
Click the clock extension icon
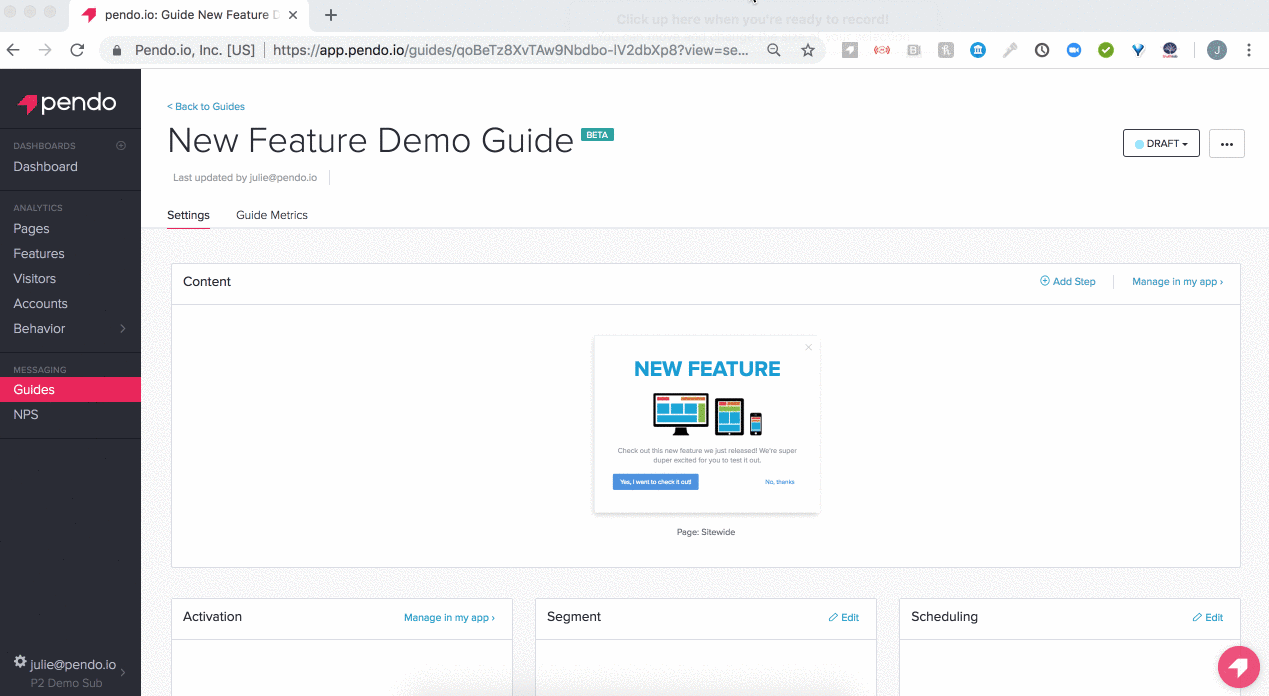click(1042, 50)
